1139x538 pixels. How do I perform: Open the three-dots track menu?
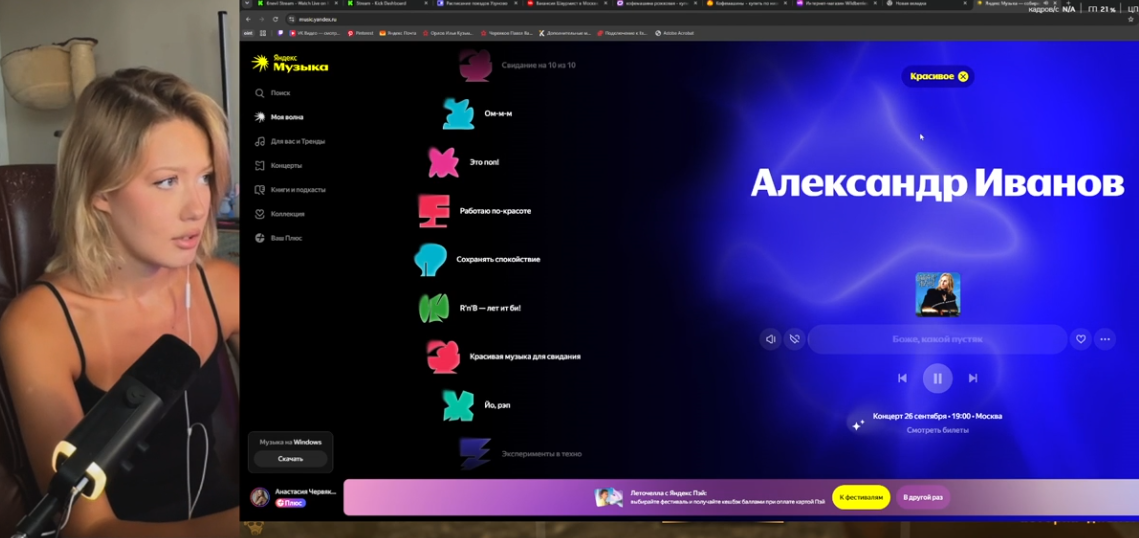tap(1105, 339)
